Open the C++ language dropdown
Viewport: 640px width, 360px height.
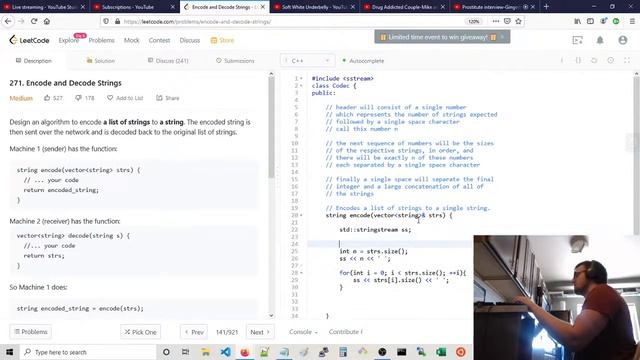tap(307, 60)
